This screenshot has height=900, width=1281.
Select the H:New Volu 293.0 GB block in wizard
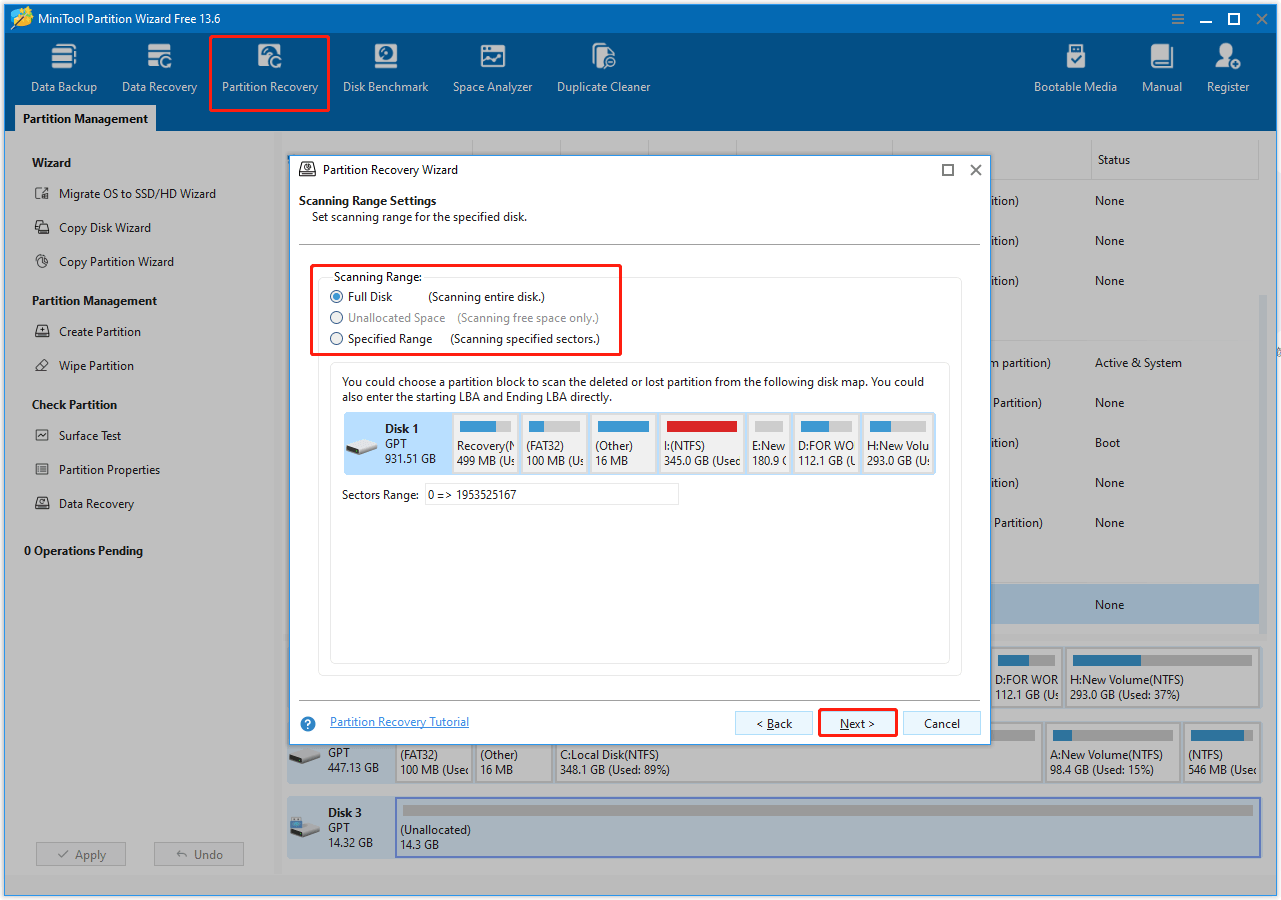coord(898,444)
